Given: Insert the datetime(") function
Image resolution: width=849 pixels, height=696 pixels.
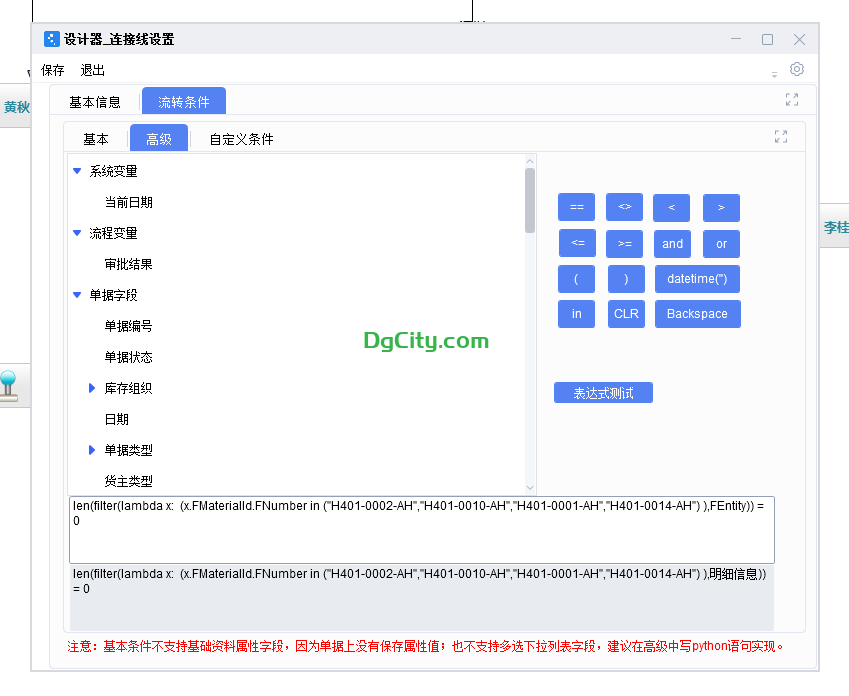Looking at the screenshot, I should 698,278.
